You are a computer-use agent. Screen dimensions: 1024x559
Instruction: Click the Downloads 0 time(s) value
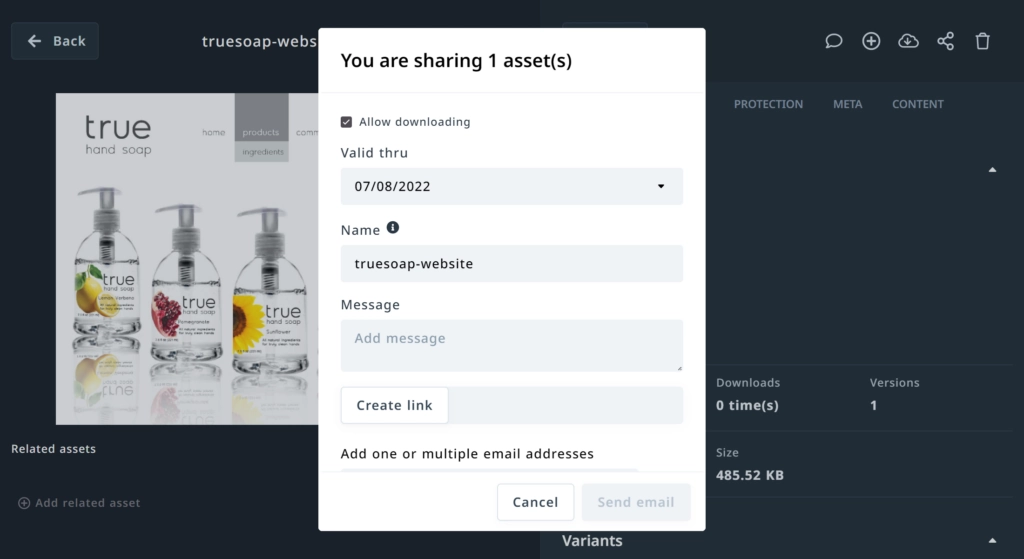[x=747, y=405]
